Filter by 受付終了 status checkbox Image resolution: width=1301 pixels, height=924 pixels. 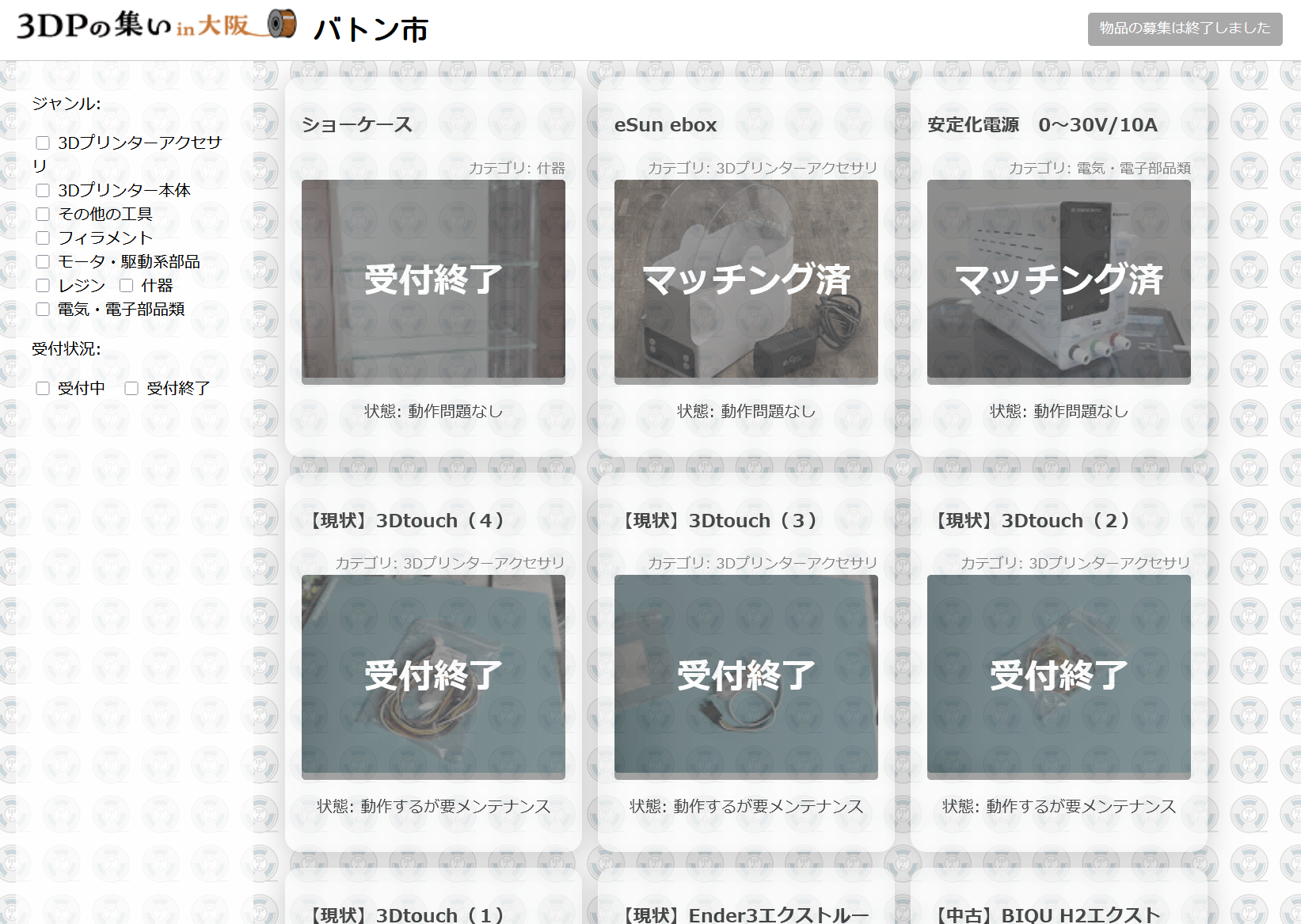tap(132, 389)
